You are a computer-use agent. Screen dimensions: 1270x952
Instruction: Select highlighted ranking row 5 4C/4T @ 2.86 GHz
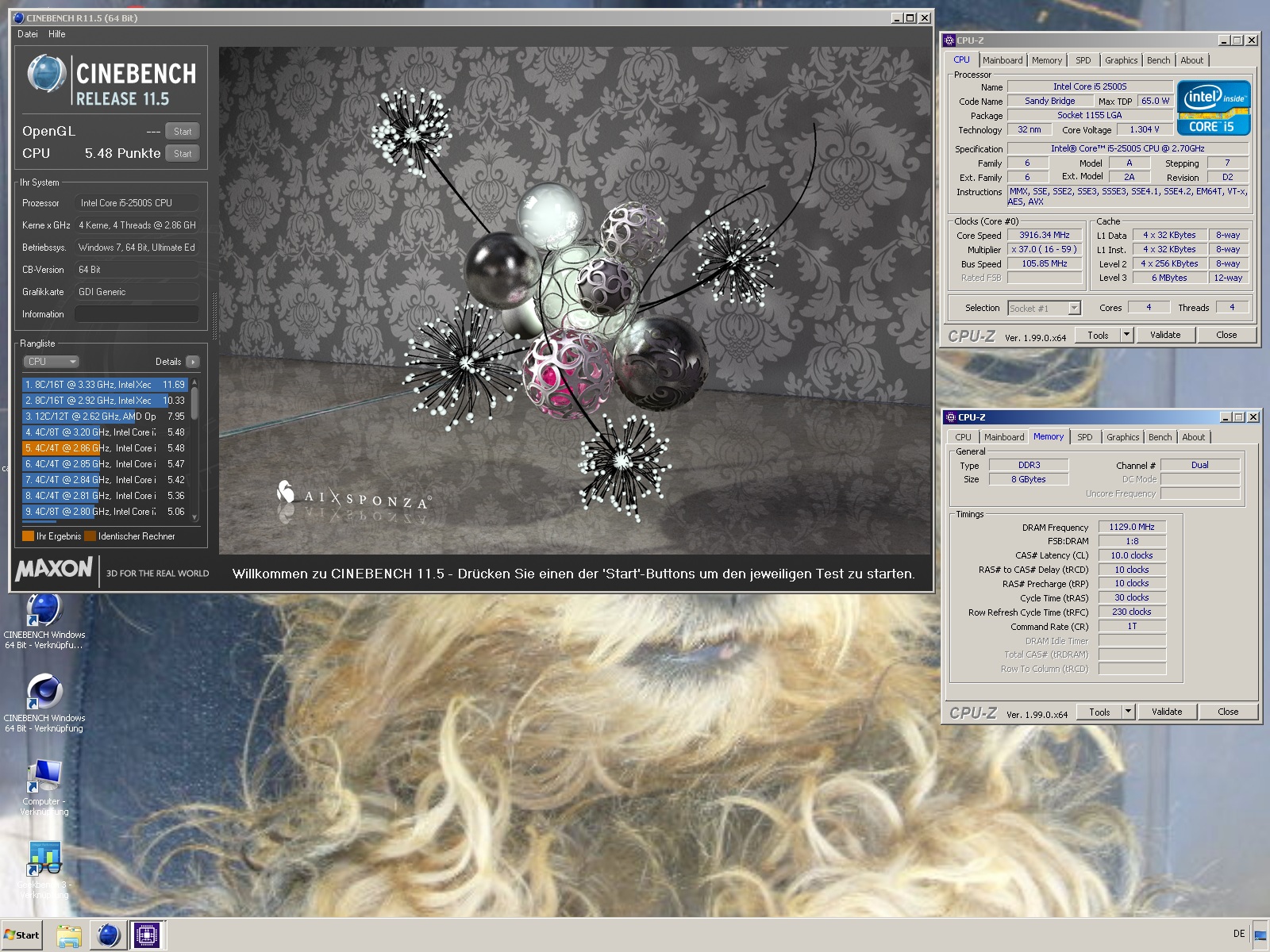[x=105, y=448]
